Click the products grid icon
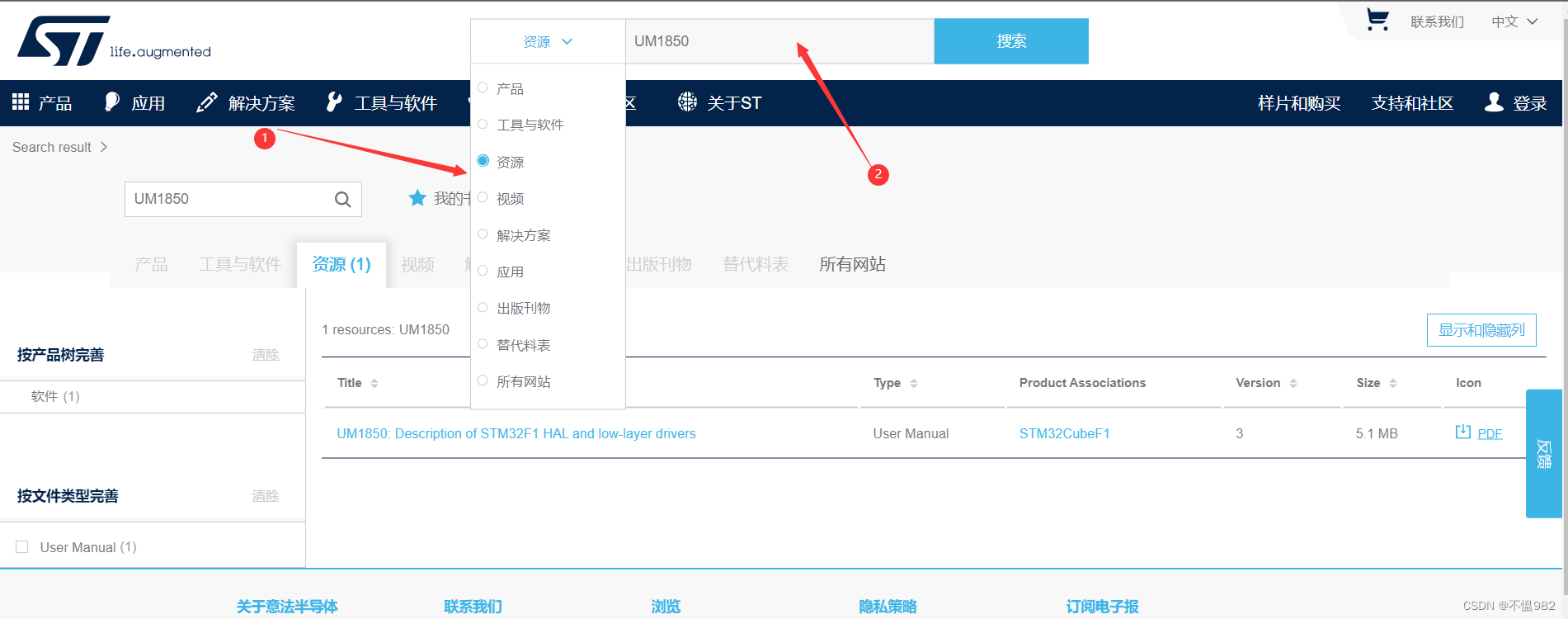The height and width of the screenshot is (619, 1568). point(21,102)
